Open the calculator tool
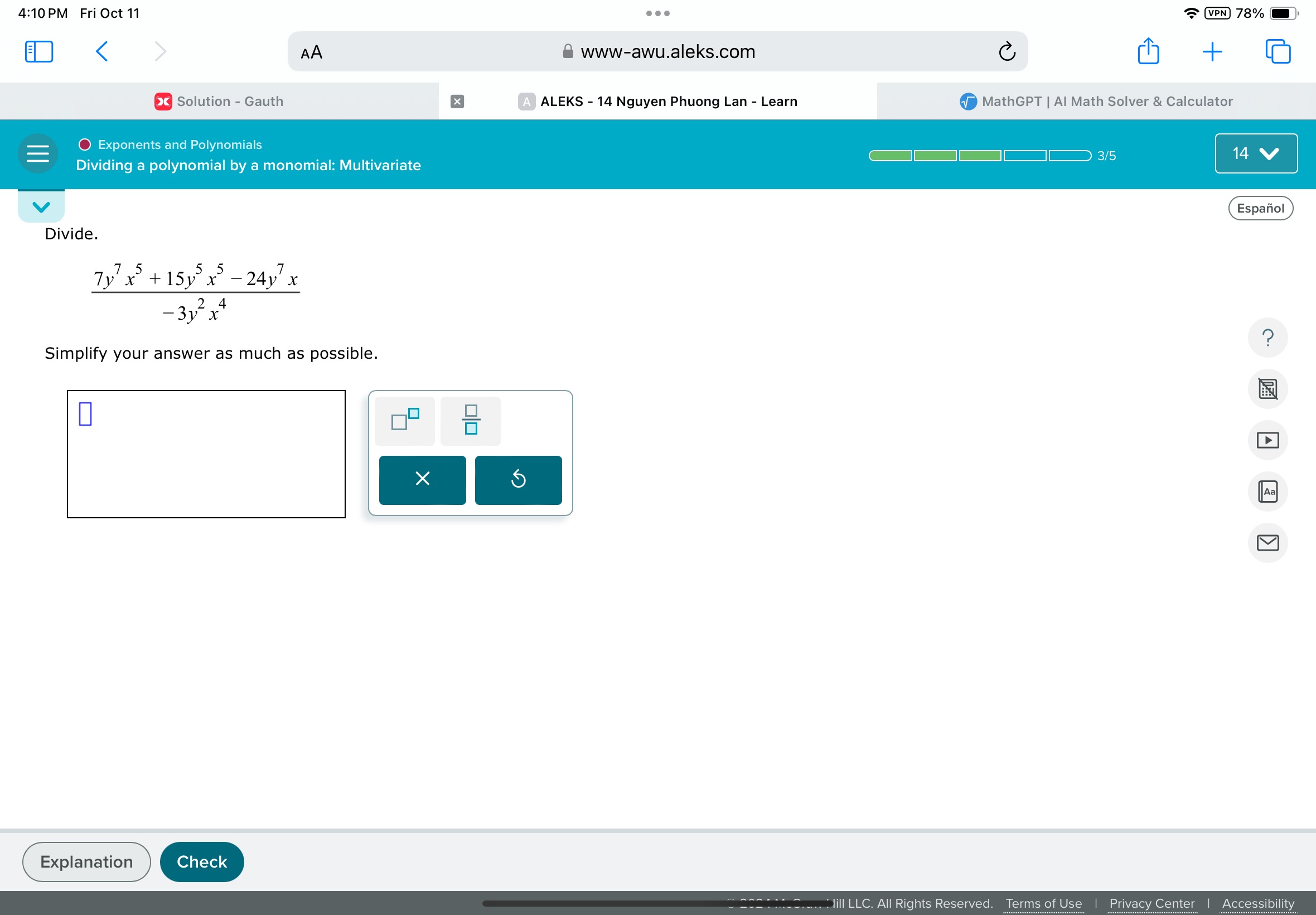This screenshot has height=915, width=1316. pos(1267,389)
